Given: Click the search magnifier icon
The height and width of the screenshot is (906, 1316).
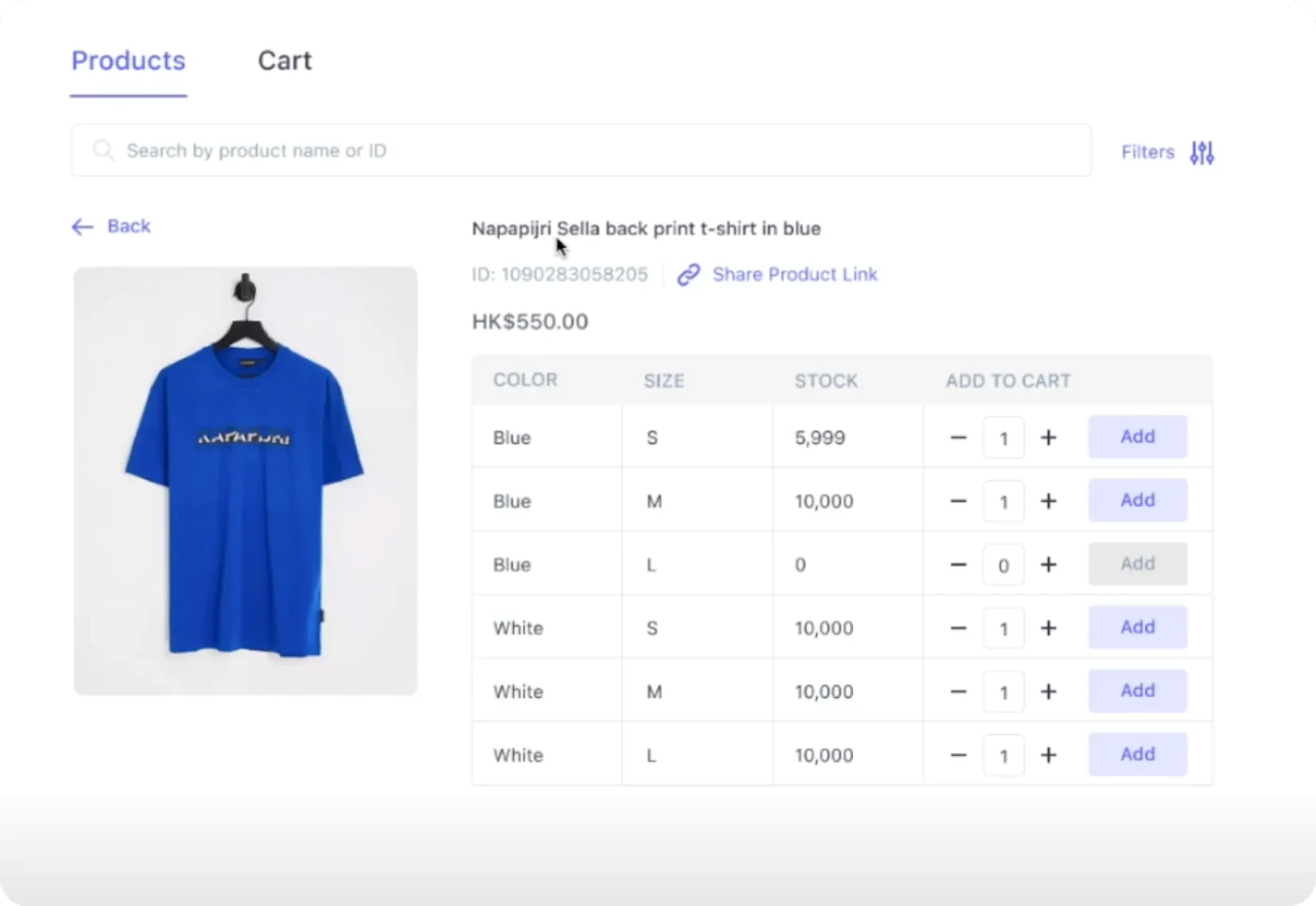Looking at the screenshot, I should coord(104,150).
